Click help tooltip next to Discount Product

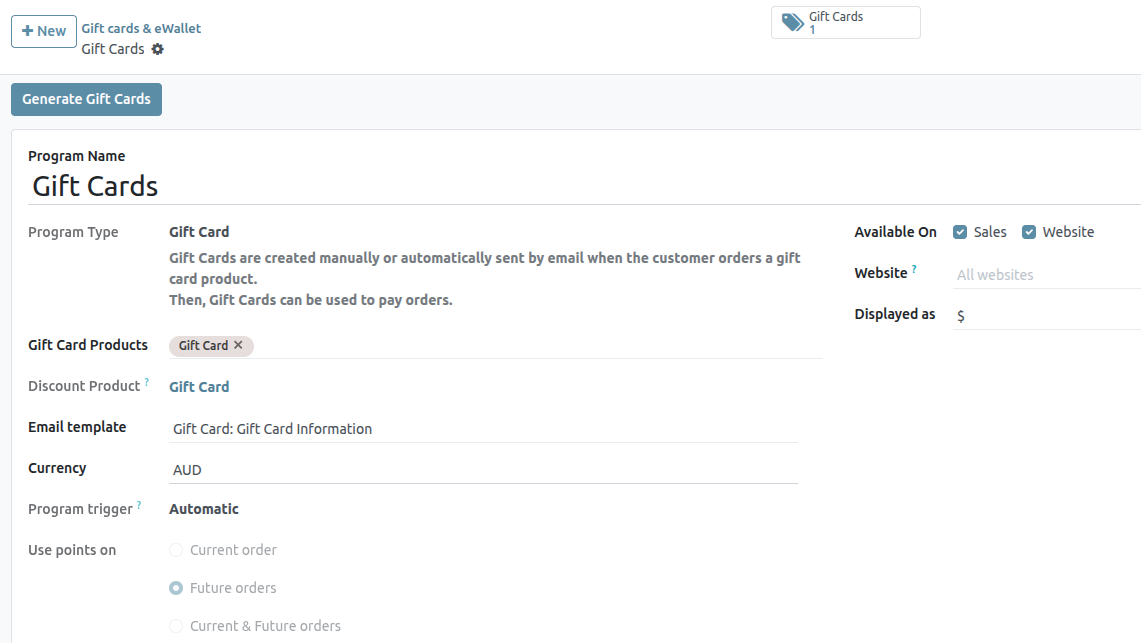click(147, 382)
